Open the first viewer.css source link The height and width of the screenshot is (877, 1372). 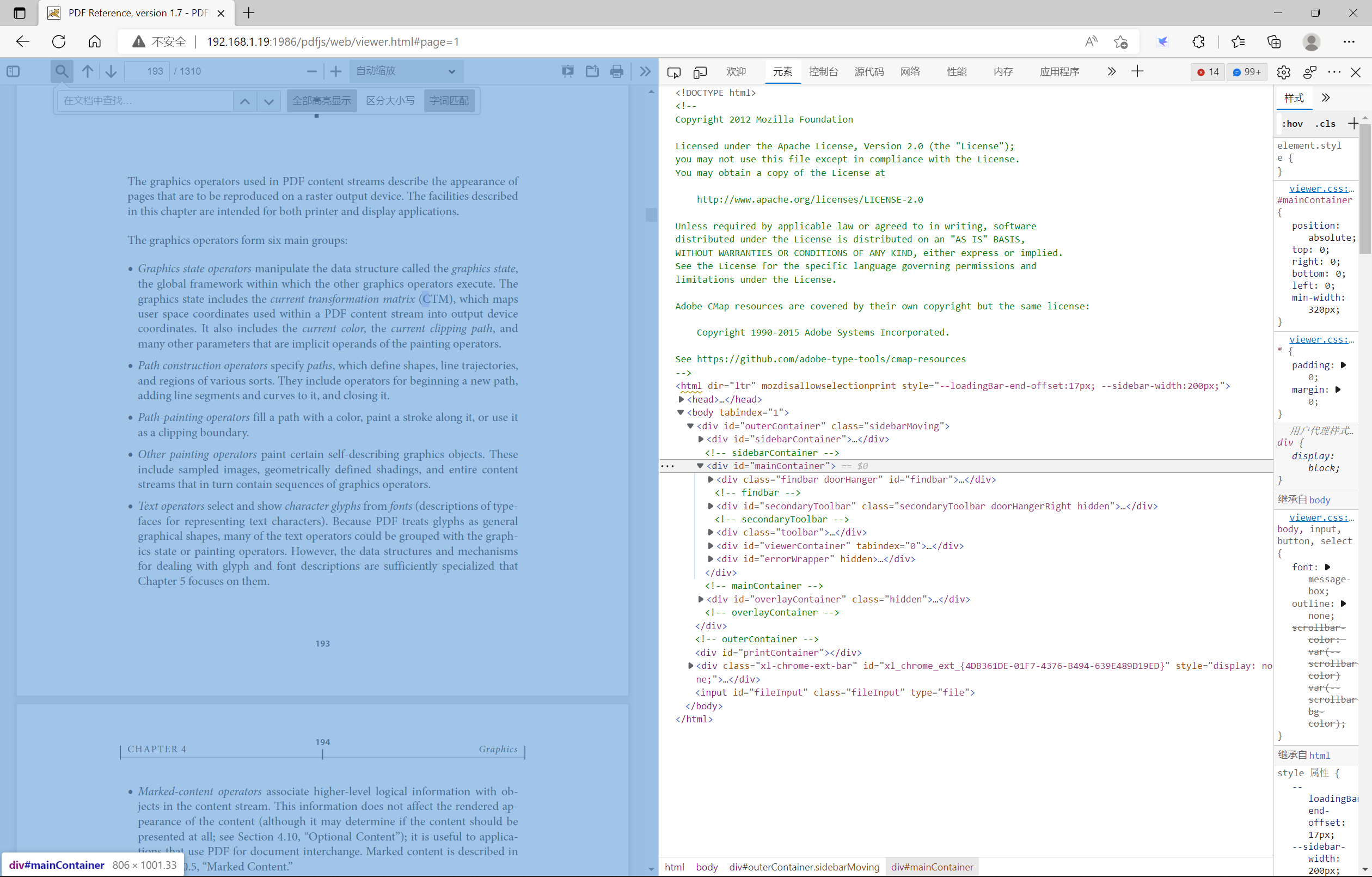pos(1321,188)
